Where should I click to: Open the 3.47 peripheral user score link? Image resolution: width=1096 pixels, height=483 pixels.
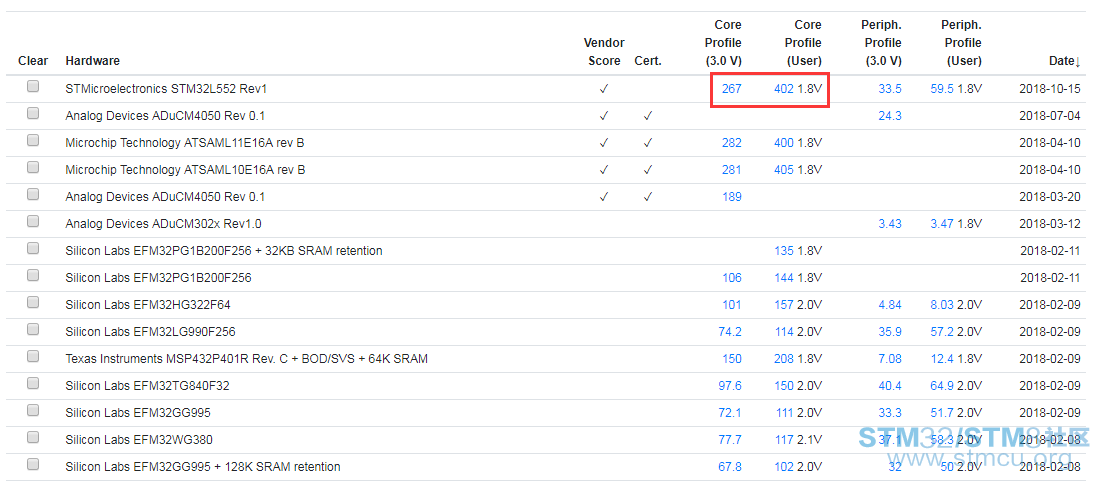click(942, 224)
